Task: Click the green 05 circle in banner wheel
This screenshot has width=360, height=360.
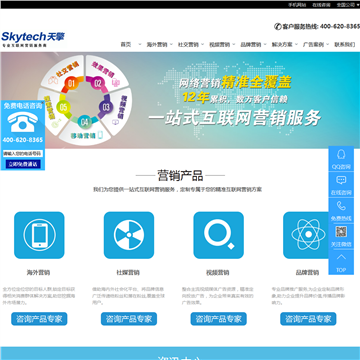Action: coord(63,107)
